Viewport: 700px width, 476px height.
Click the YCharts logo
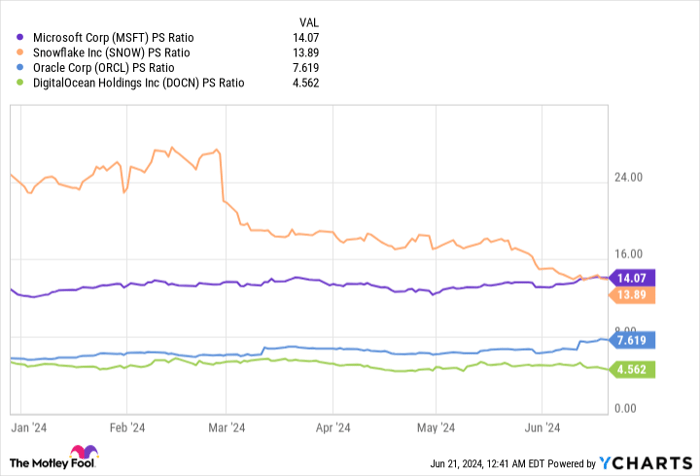click(646, 463)
